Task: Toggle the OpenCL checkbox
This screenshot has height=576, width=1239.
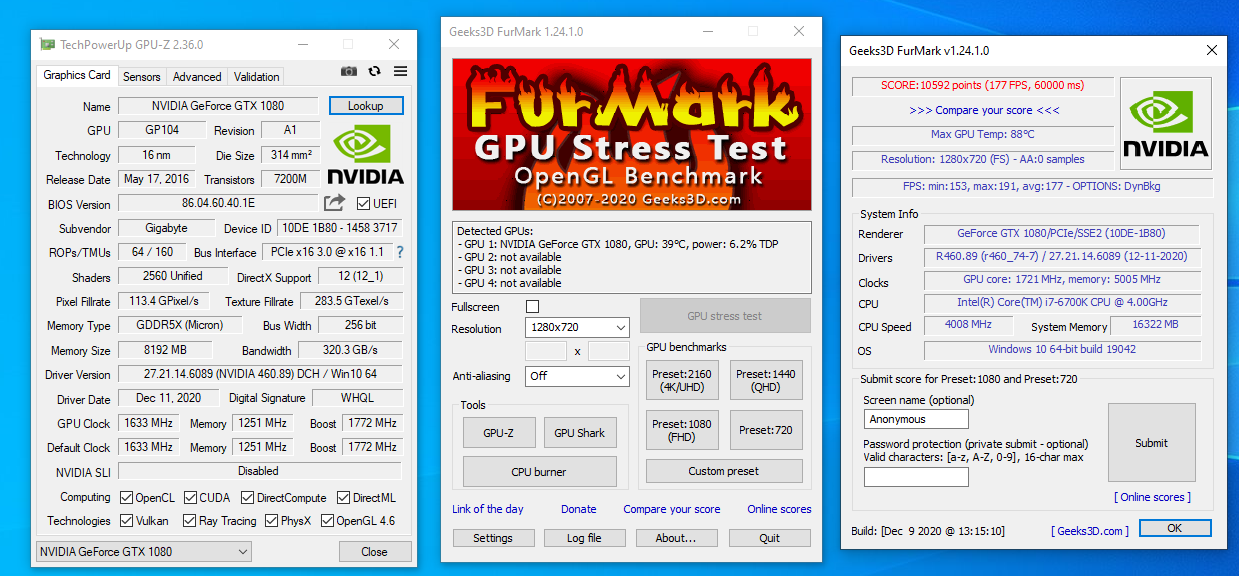Action: click(x=126, y=497)
